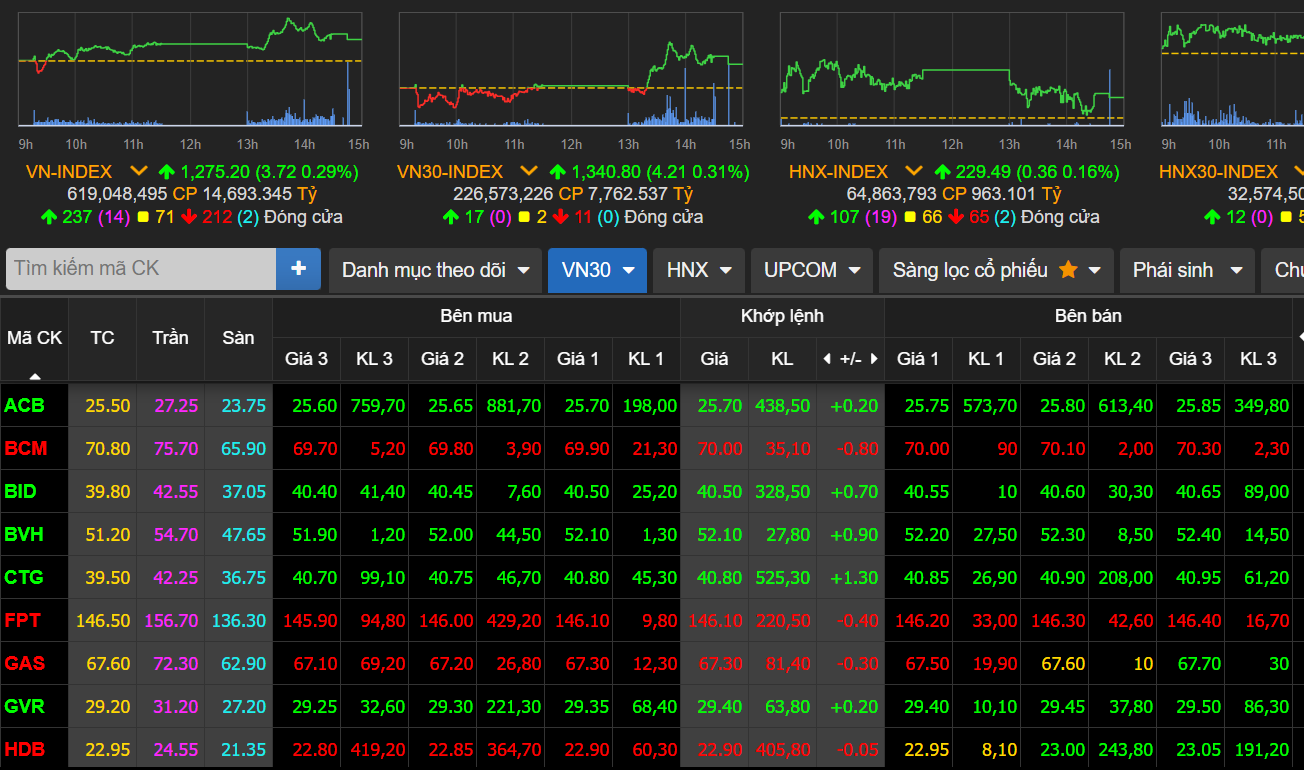
Task: Click the KL column header under Khớp lệnh
Action: 782,358
